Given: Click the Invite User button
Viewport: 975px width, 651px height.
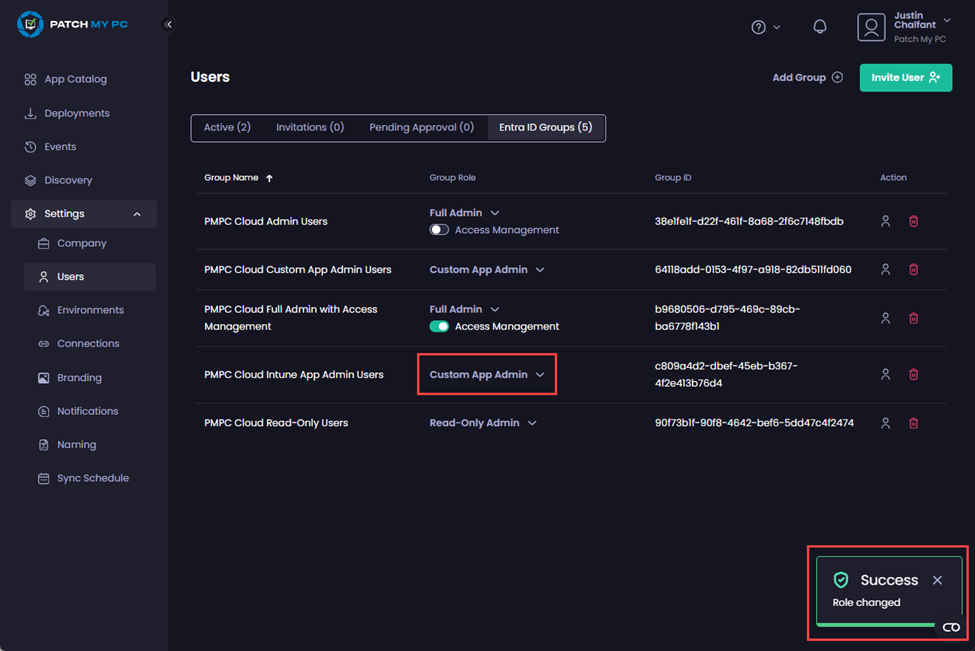Looking at the screenshot, I should coord(905,77).
